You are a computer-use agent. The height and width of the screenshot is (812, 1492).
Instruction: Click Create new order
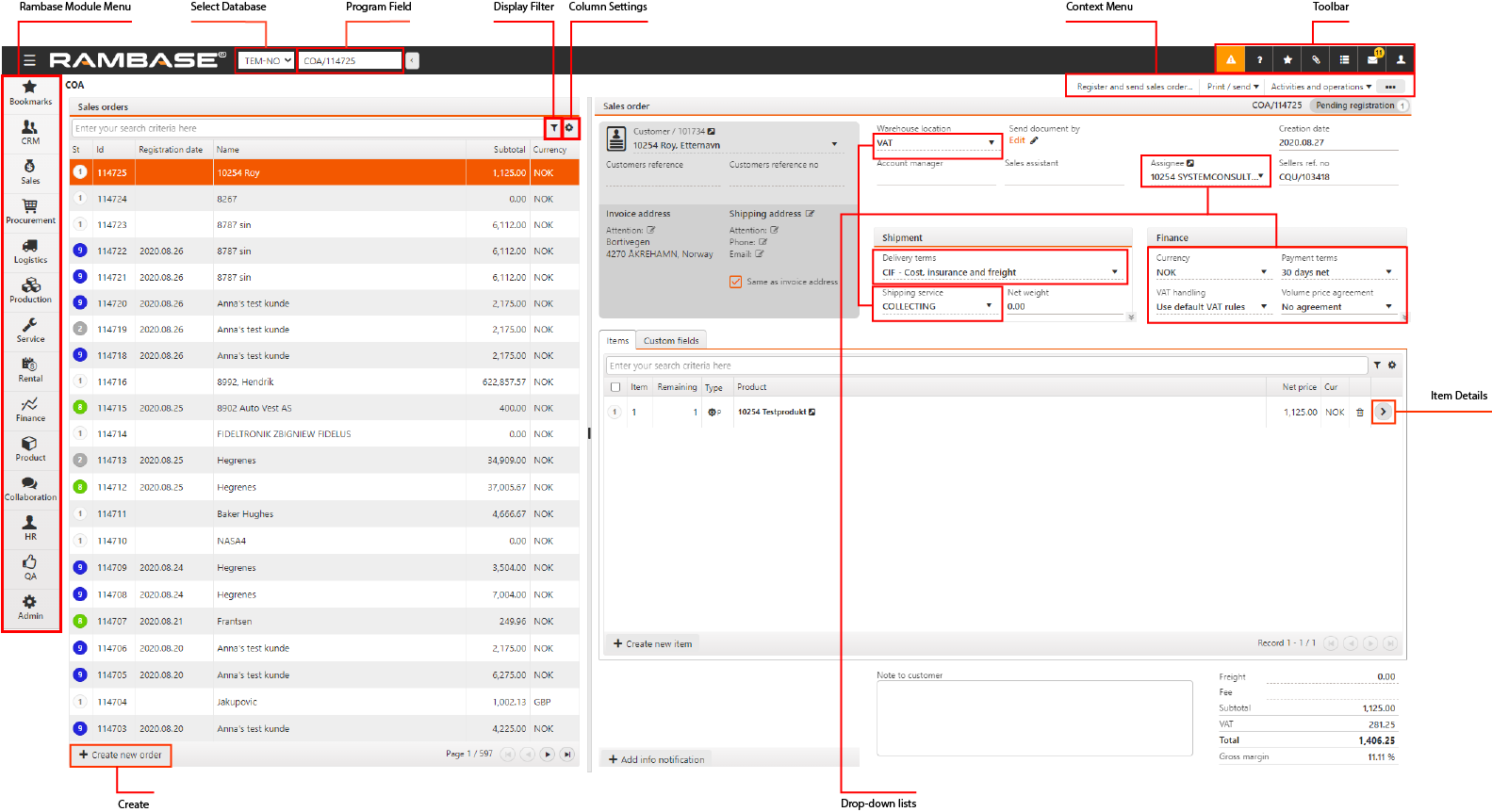121,755
